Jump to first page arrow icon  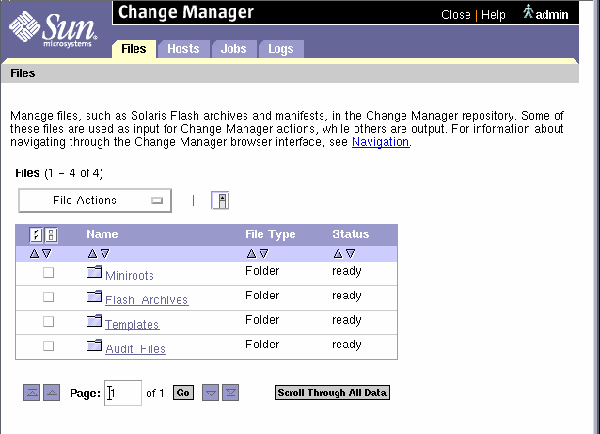pos(31,393)
